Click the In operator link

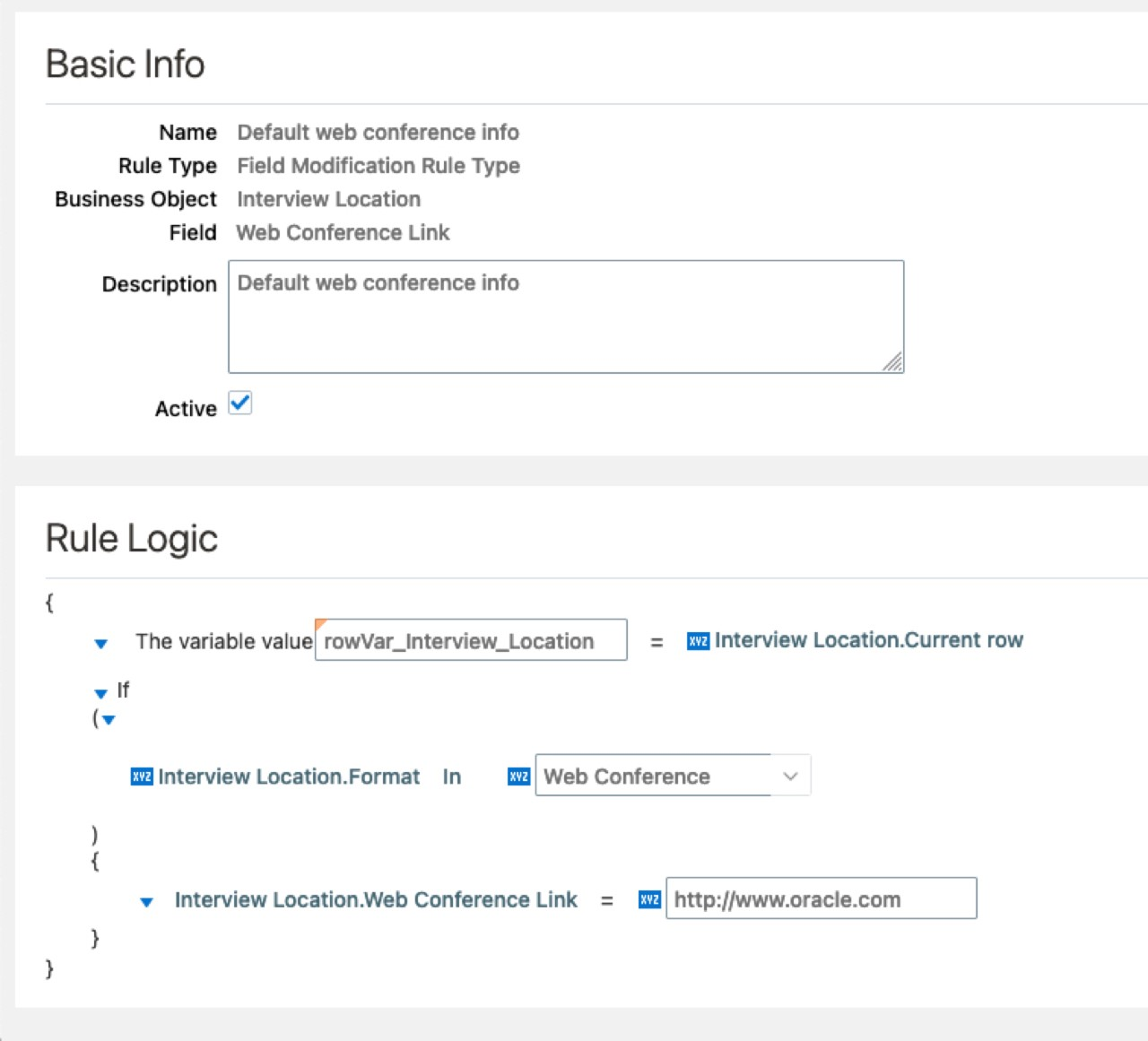pyautogui.click(x=451, y=776)
